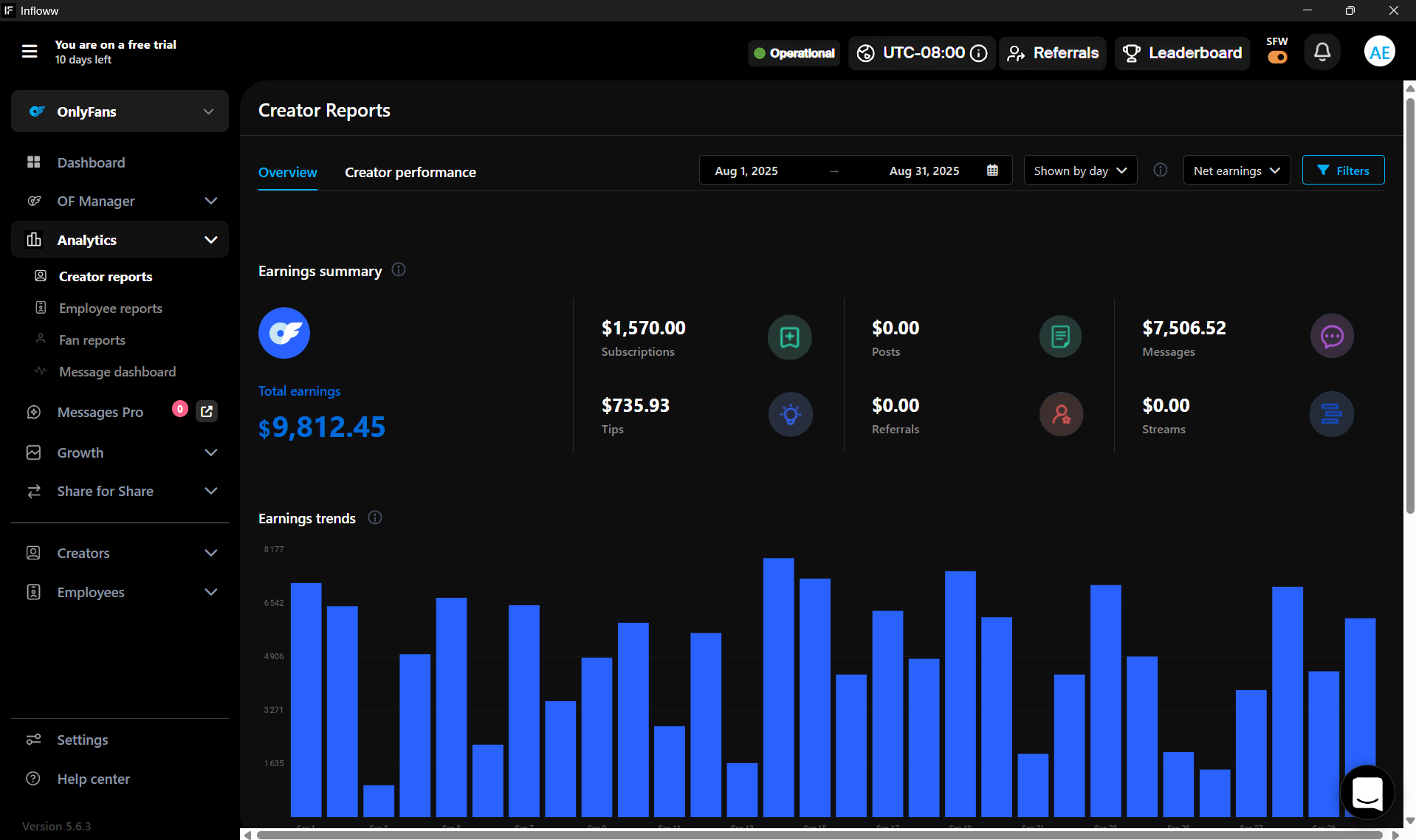Switch to Creator performance tab

[x=410, y=173]
